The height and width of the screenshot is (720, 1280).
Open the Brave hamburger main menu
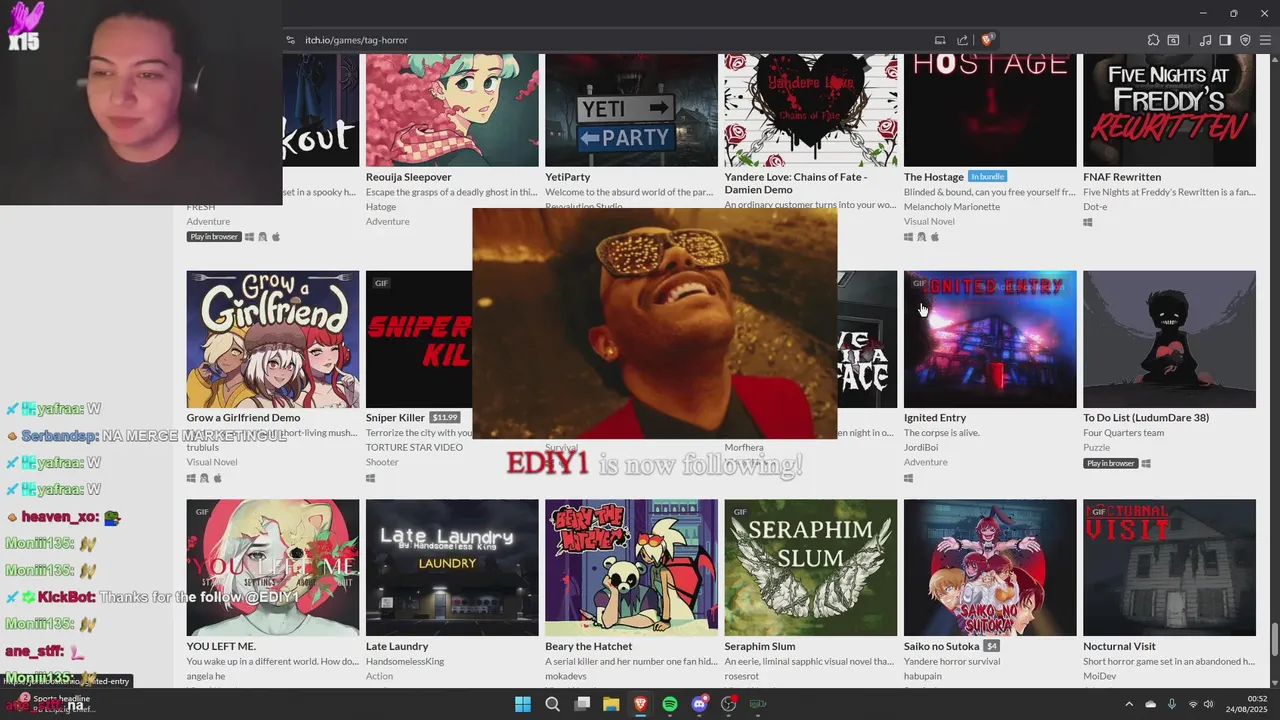tap(1265, 40)
